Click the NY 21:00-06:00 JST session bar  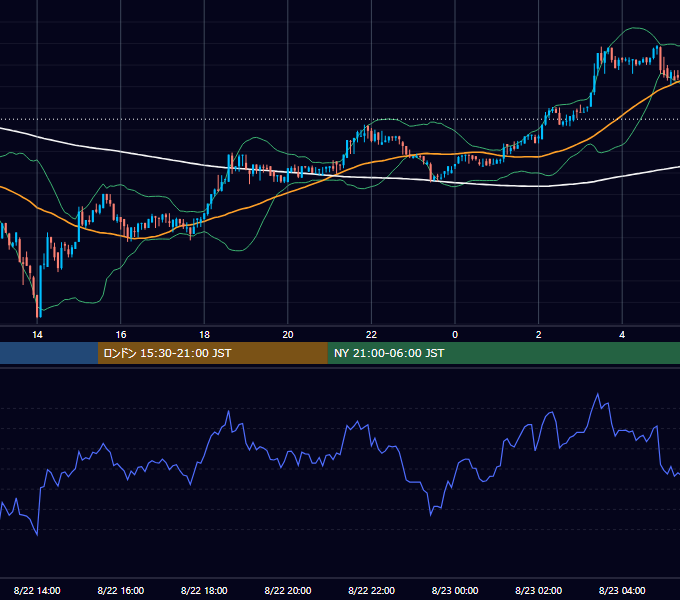pyautogui.click(x=503, y=353)
